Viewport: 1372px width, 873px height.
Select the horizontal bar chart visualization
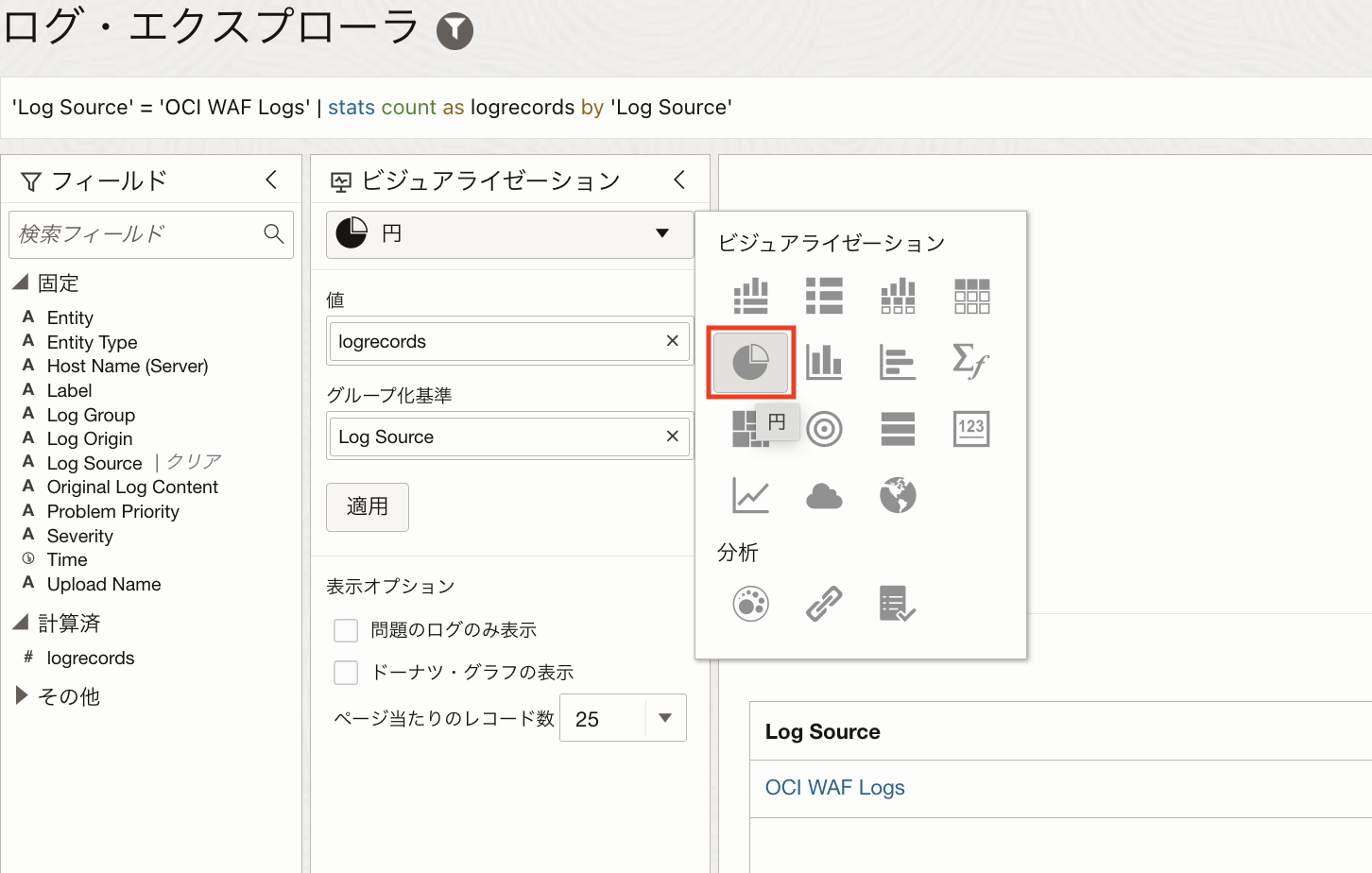[x=897, y=362]
